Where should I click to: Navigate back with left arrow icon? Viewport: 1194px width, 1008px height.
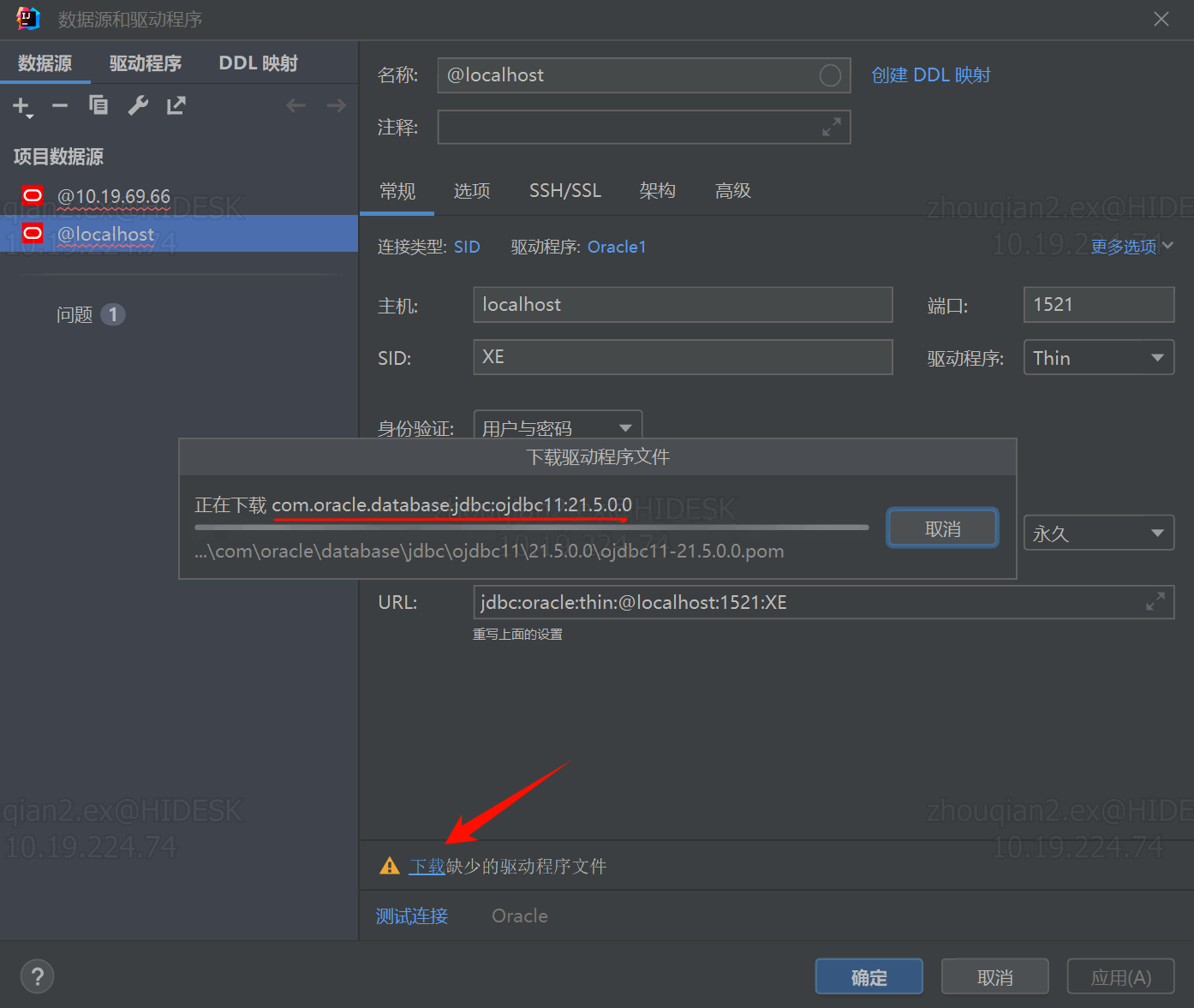[296, 105]
